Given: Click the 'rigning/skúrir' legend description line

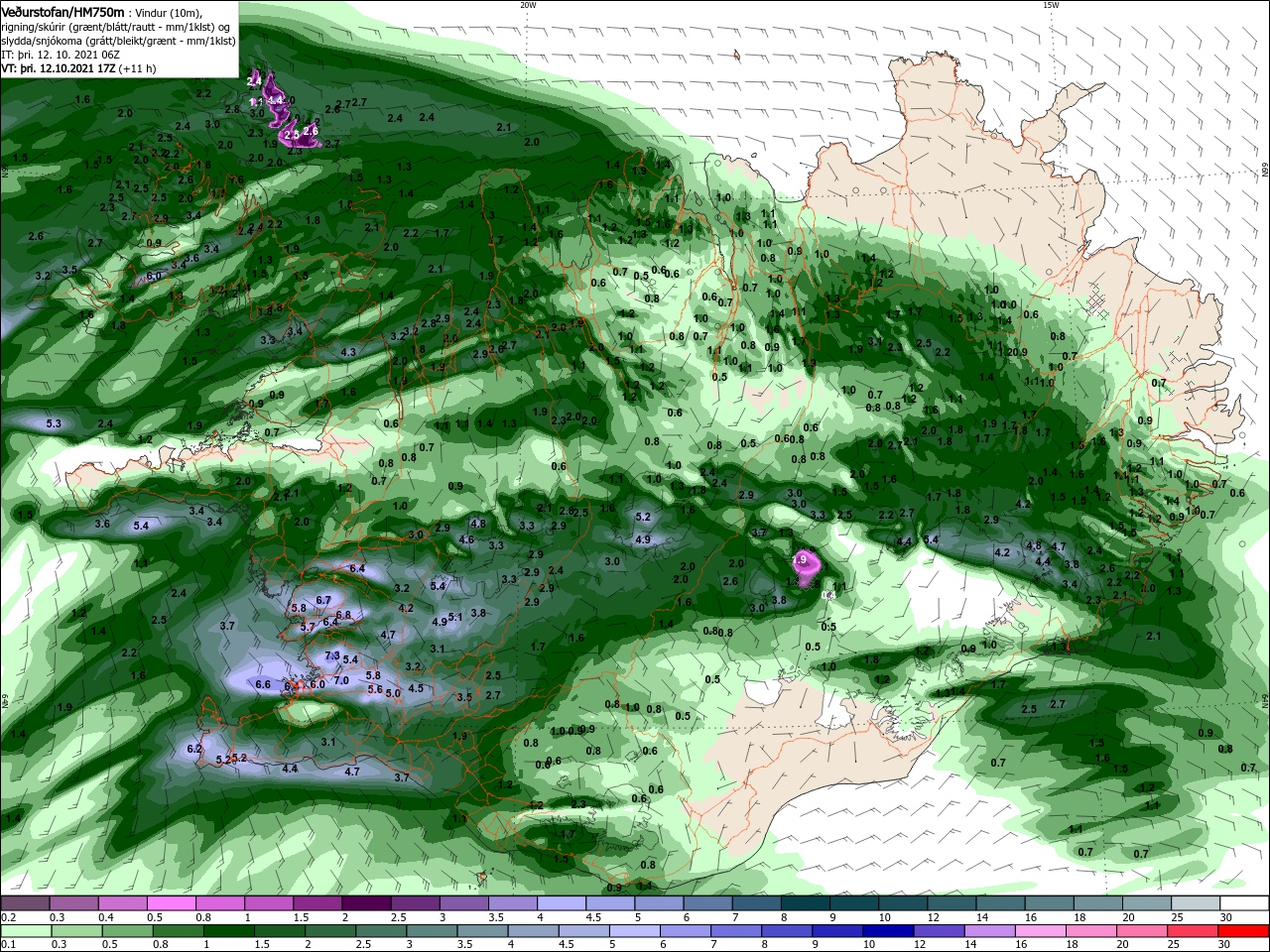Looking at the screenshot, I should click(117, 26).
